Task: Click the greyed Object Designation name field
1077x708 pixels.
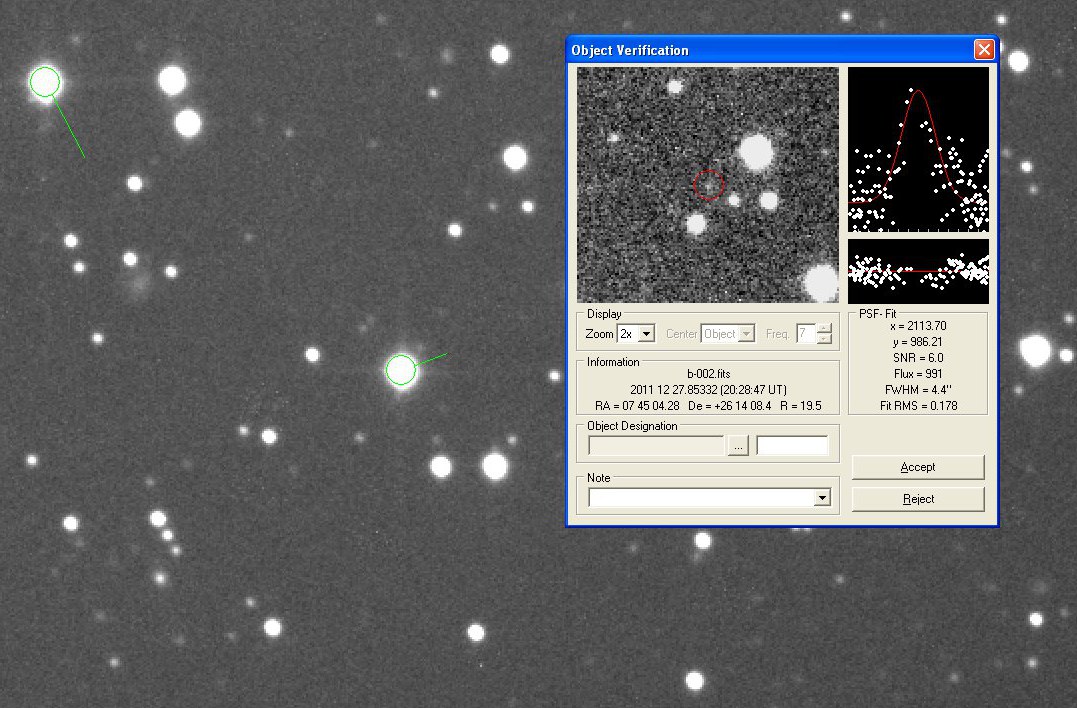Action: (656, 446)
